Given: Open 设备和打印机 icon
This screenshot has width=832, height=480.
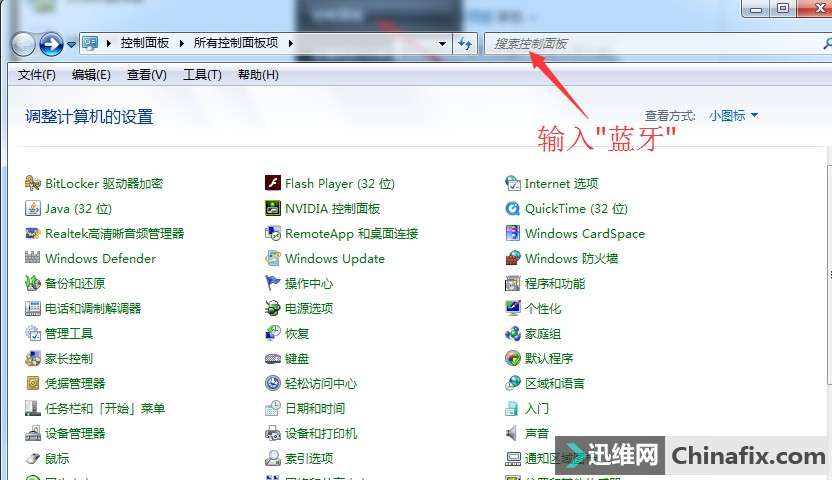Looking at the screenshot, I should click(x=273, y=433).
